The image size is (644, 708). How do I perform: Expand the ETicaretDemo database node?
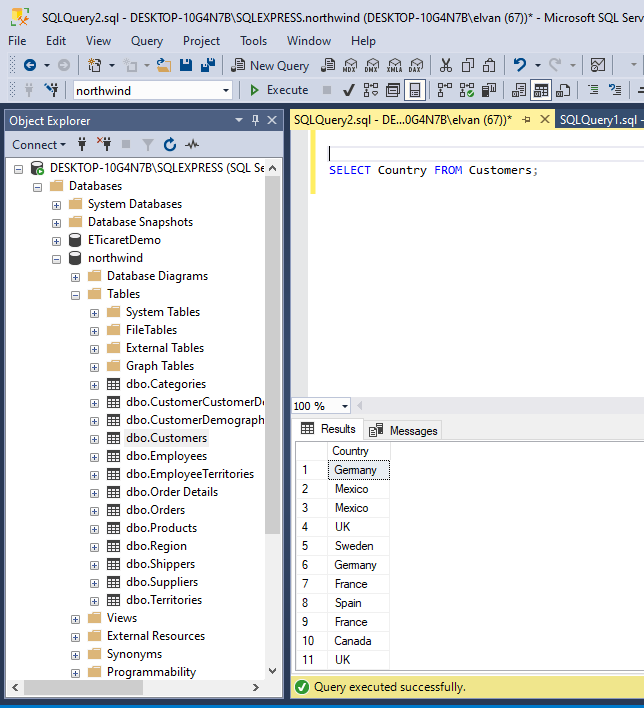(x=56, y=241)
